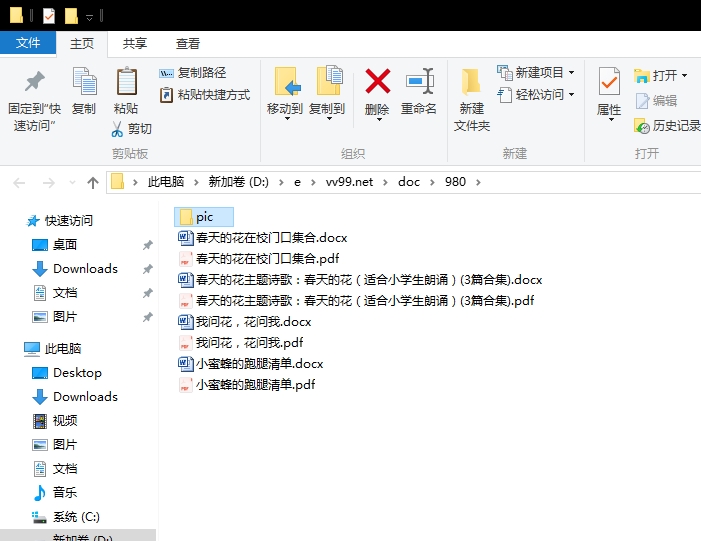Viewport: 701px width, 541px height.
Task: Click the New Folder (新建文件夹) icon
Action: coord(471,82)
